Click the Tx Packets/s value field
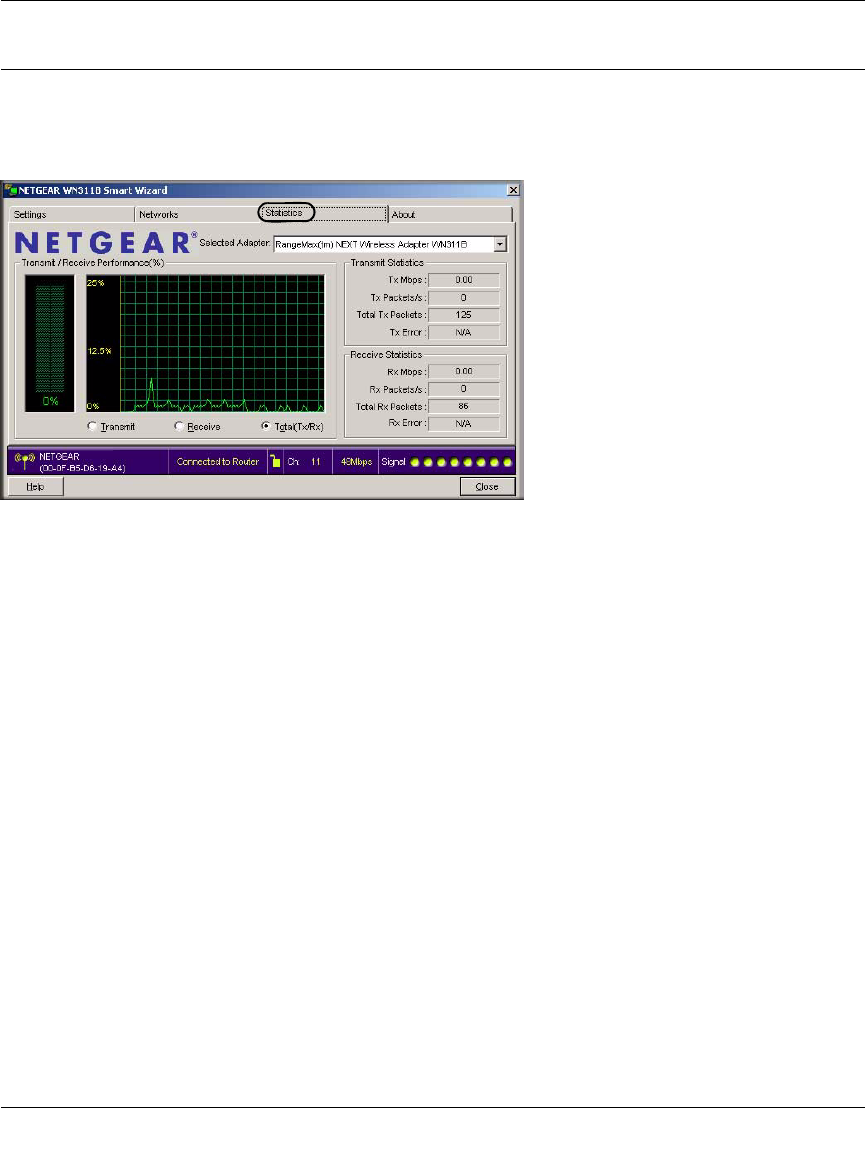Screen dimensions: 865x1170 tap(463, 298)
